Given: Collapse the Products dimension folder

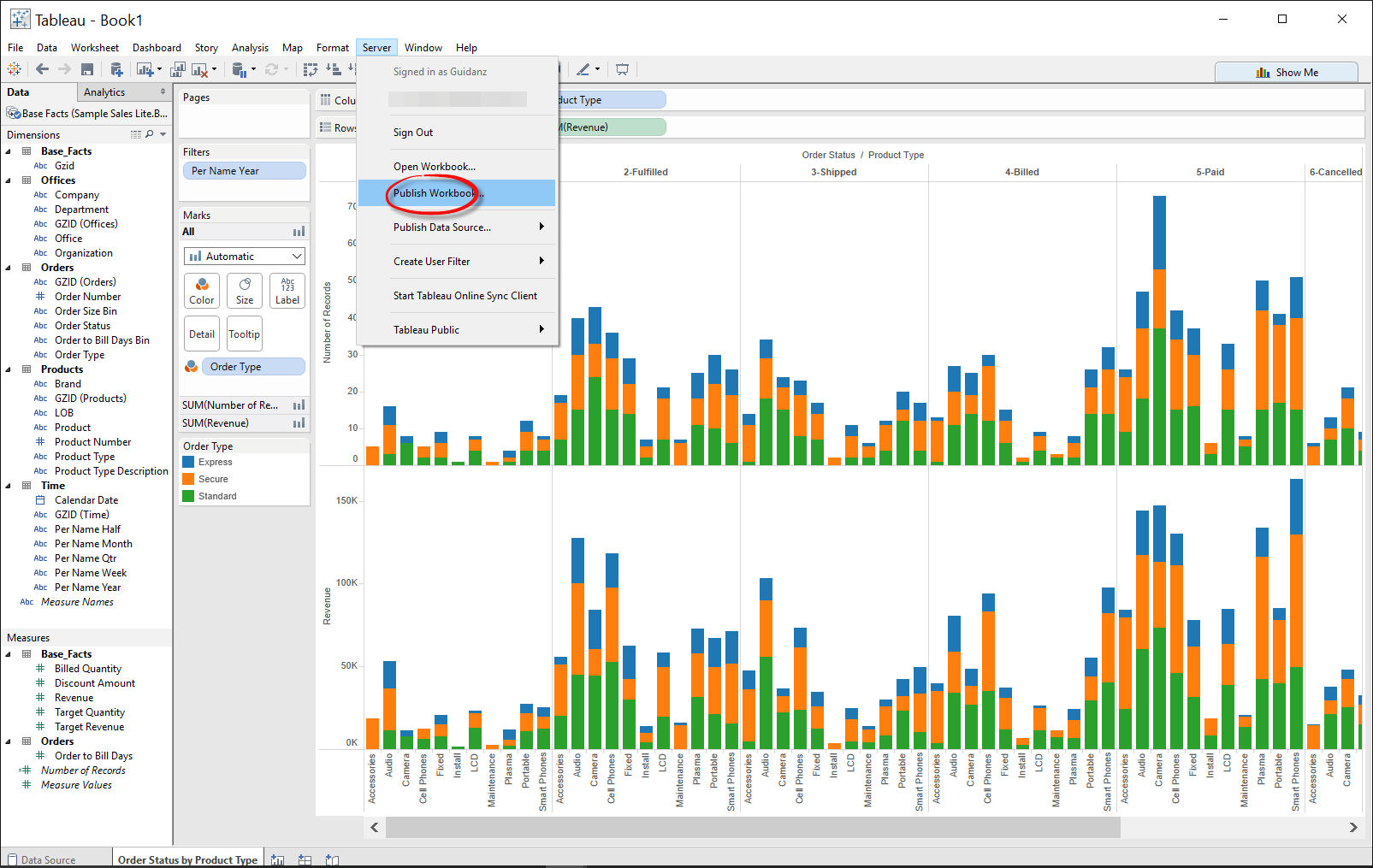Looking at the screenshot, I should point(9,369).
